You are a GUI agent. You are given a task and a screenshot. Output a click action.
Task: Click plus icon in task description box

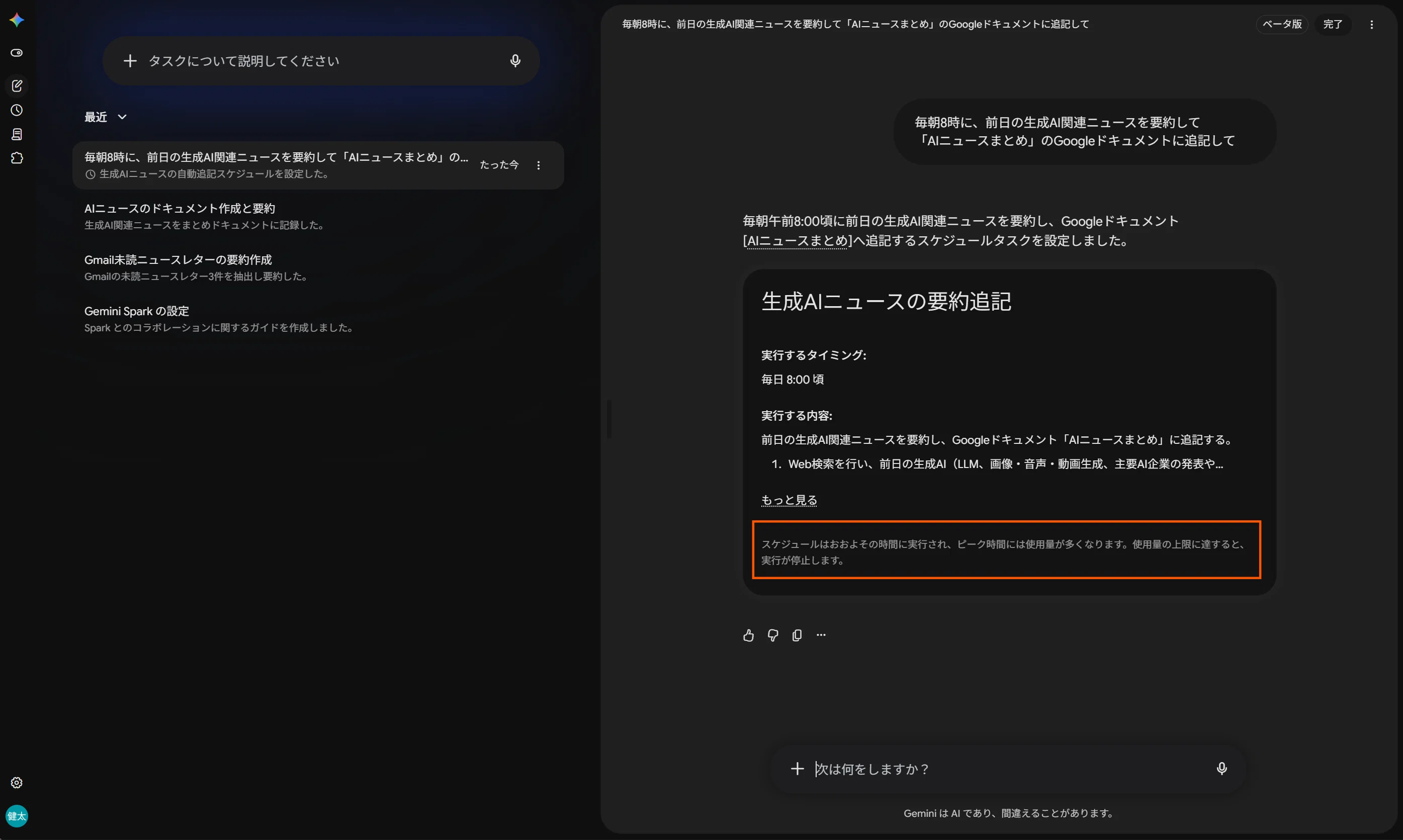[x=130, y=60]
